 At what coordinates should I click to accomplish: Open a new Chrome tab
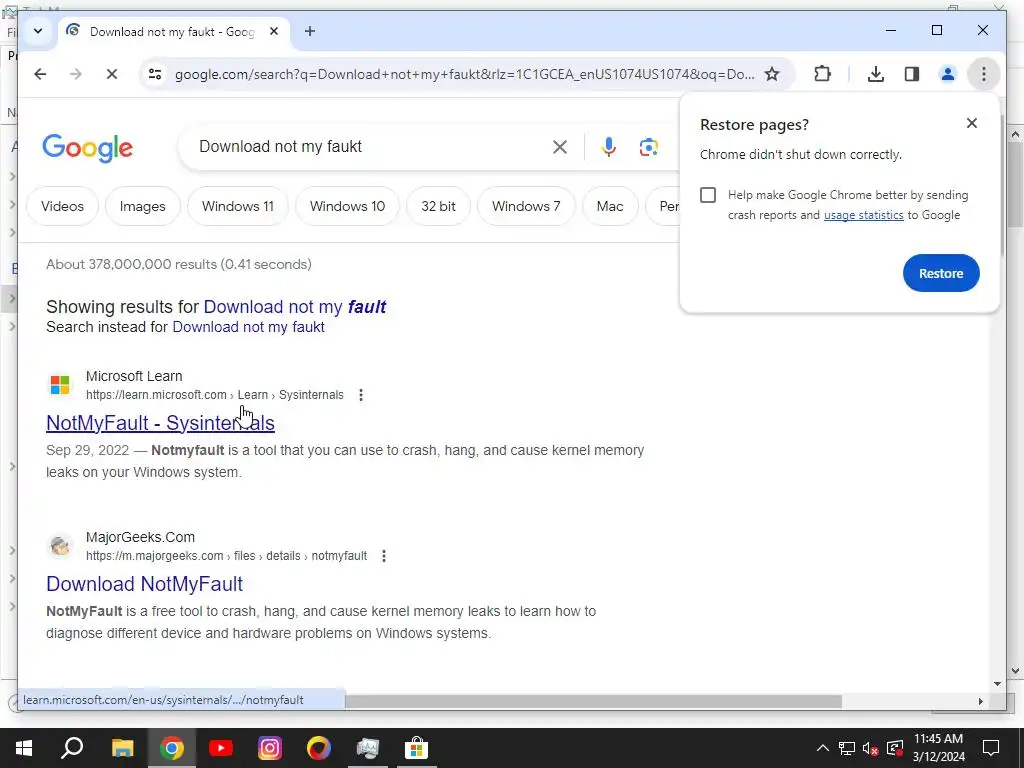coord(310,31)
